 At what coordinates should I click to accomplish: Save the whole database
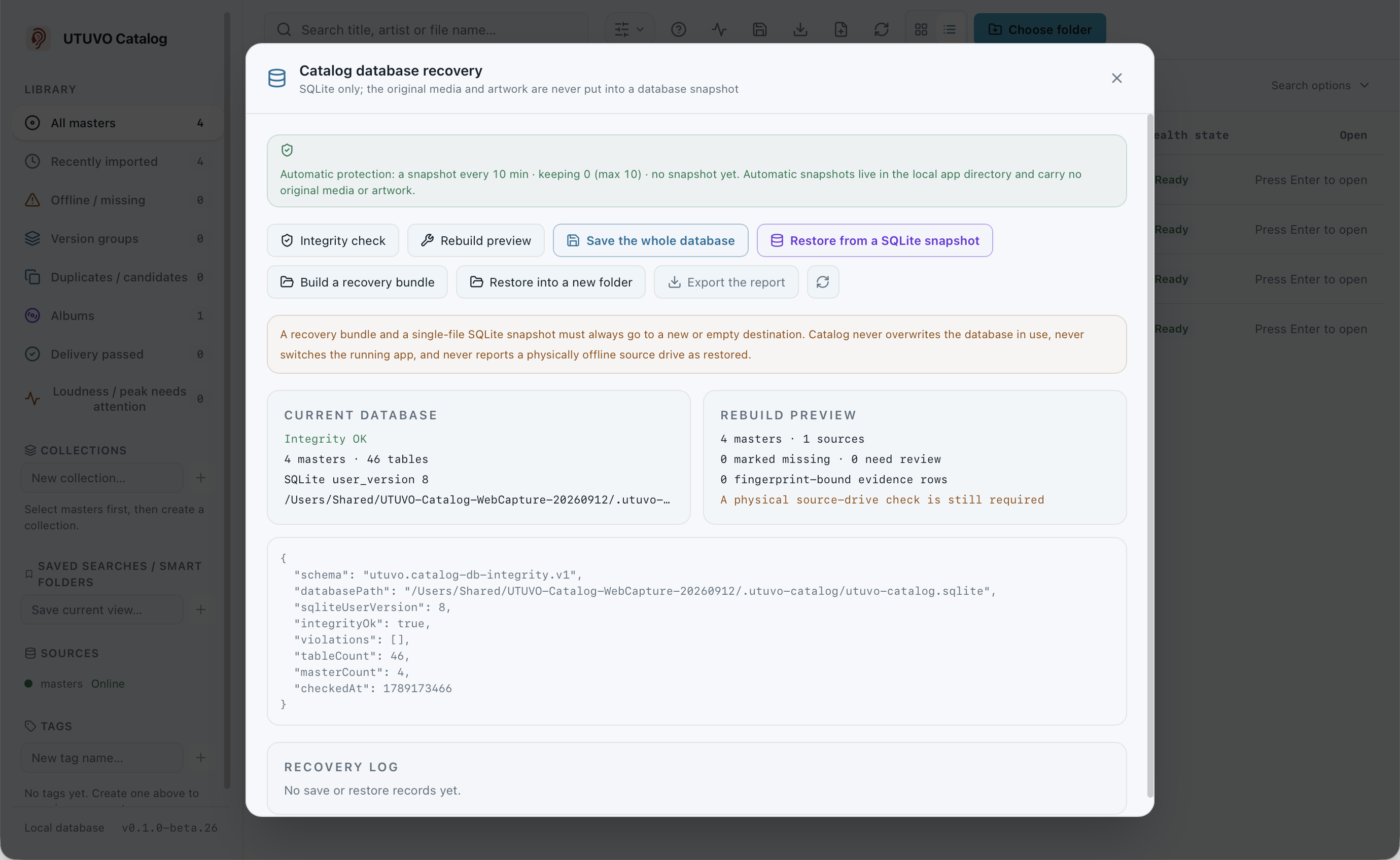[x=650, y=240]
